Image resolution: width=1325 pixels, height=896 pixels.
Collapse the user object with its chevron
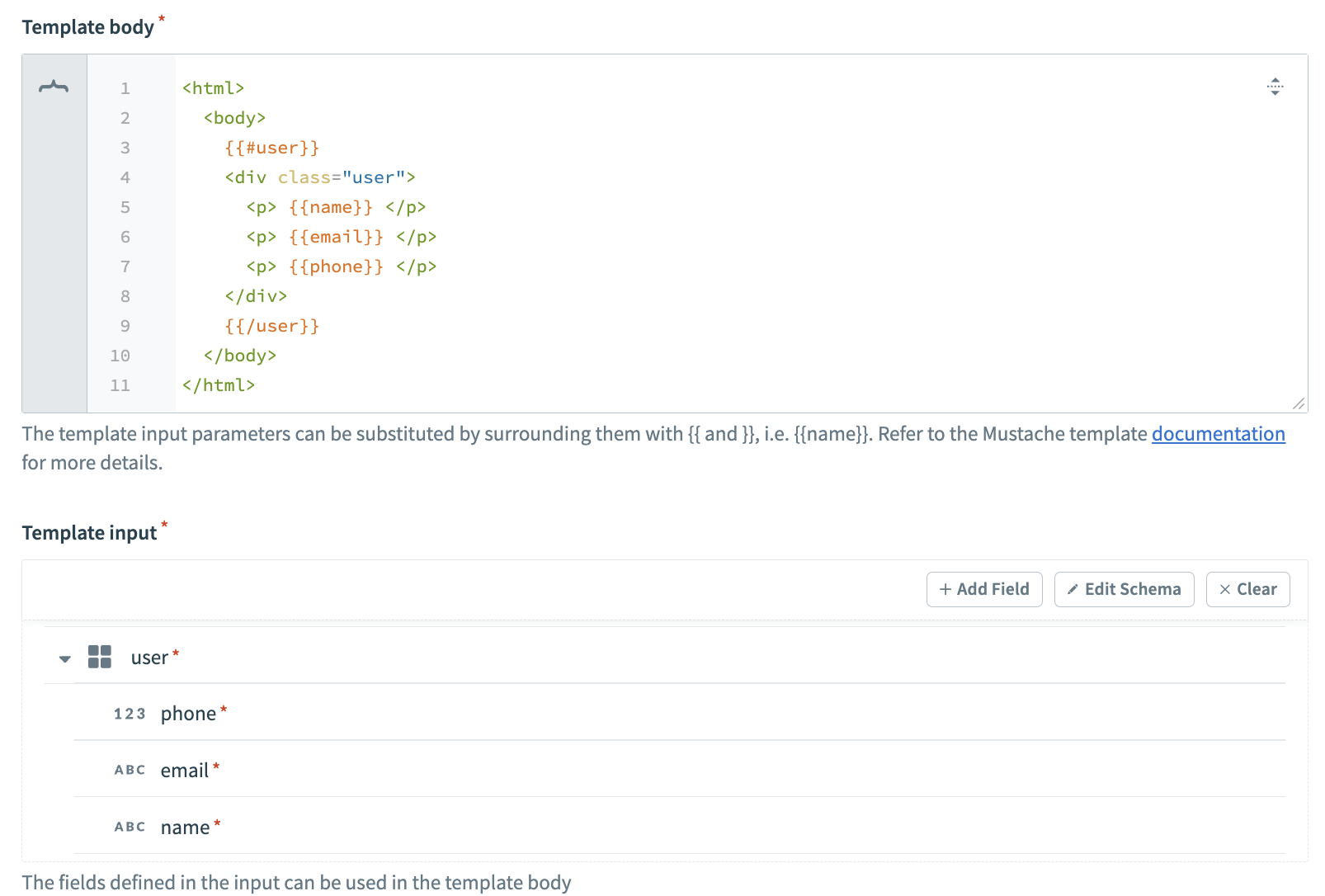64,658
